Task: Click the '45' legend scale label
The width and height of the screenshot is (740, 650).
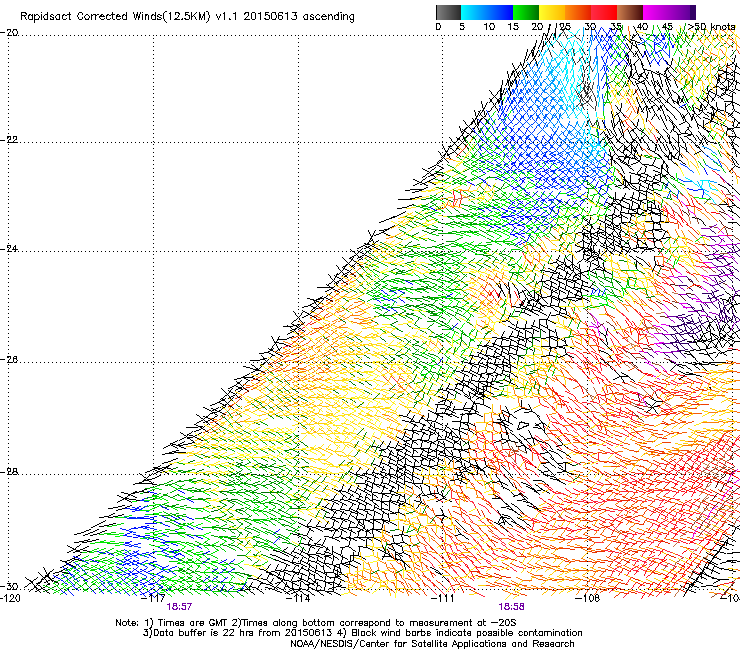Action: tap(667, 27)
